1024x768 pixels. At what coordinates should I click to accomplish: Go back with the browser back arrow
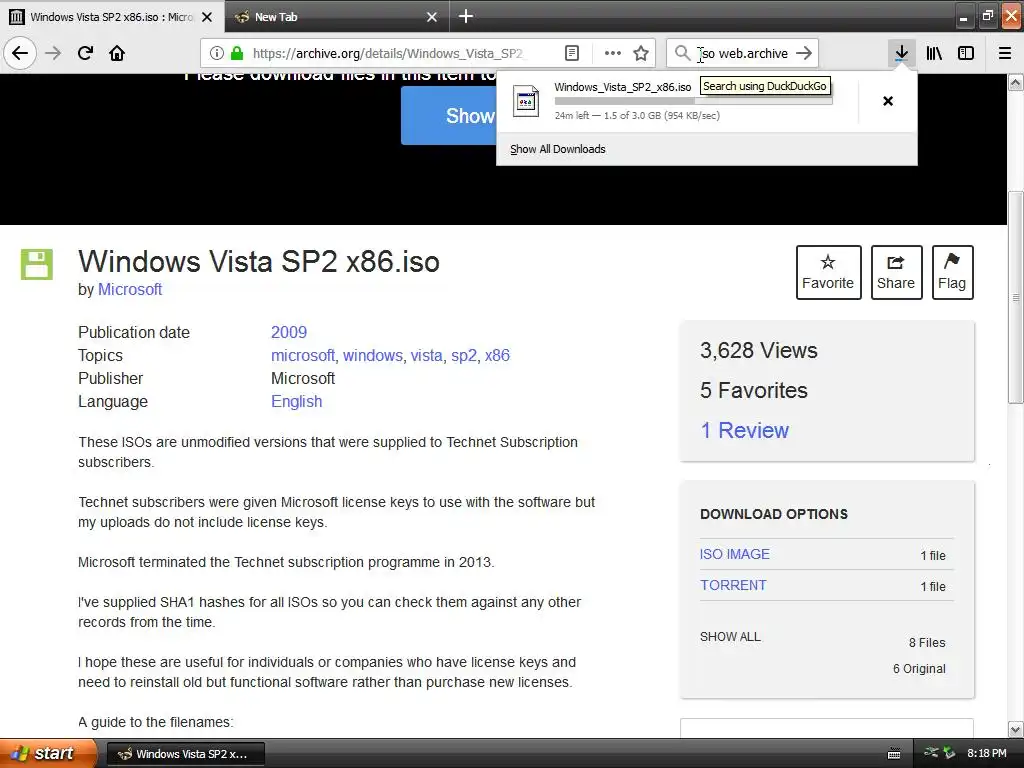click(x=20, y=53)
